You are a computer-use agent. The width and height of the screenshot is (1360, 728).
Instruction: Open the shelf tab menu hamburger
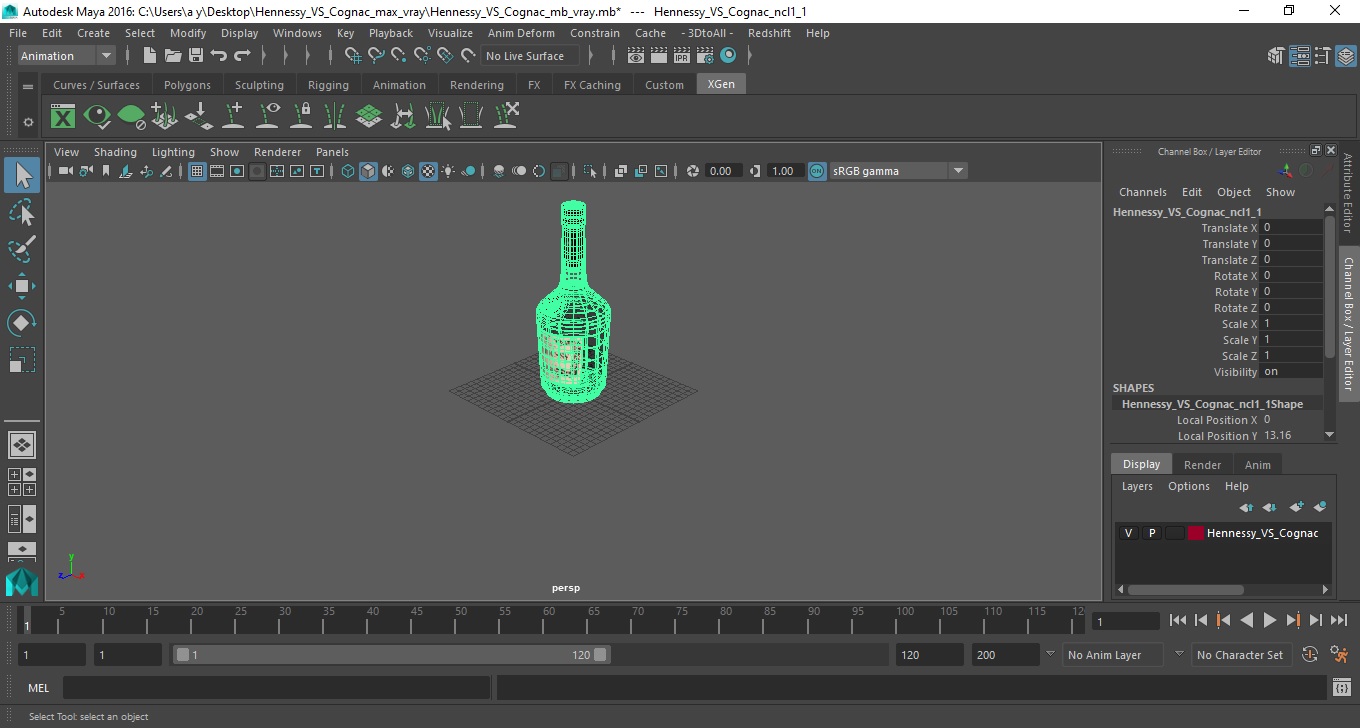(x=28, y=86)
